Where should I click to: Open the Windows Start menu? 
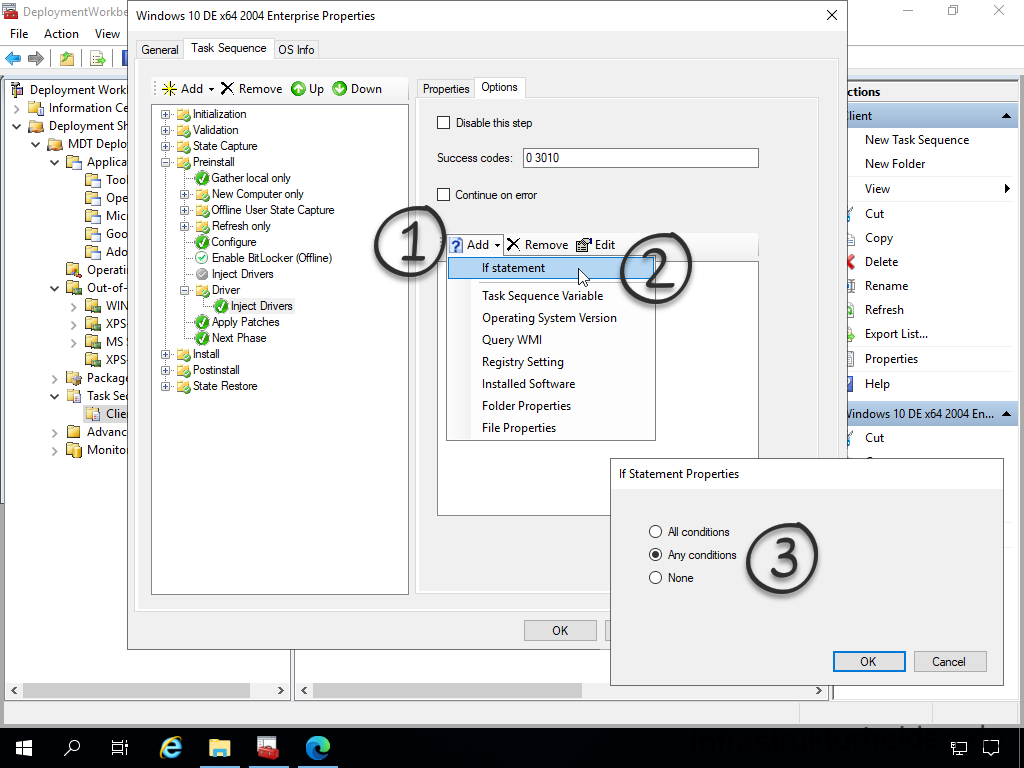tap(24, 747)
